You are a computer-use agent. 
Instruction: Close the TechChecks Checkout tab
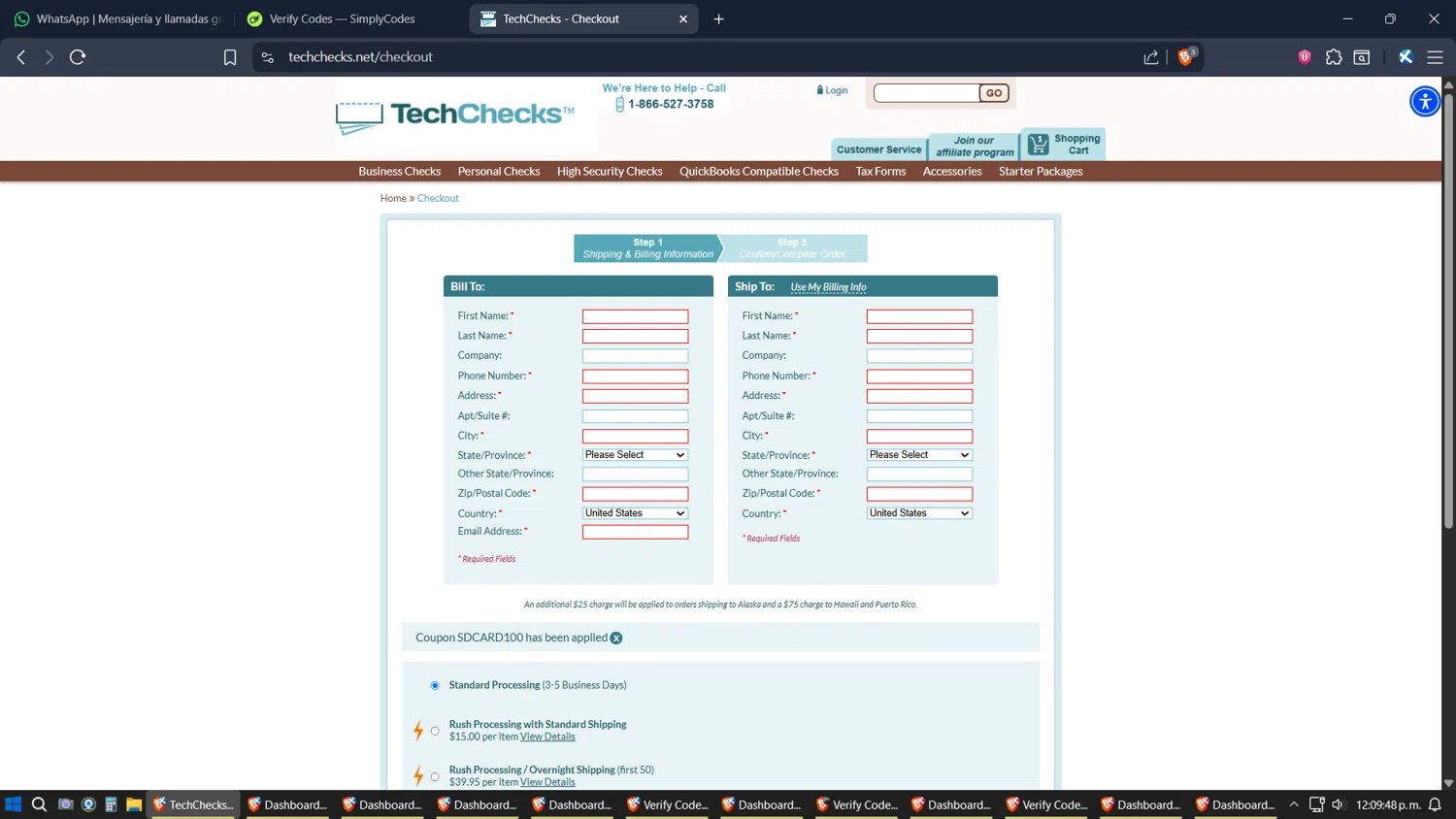click(683, 18)
